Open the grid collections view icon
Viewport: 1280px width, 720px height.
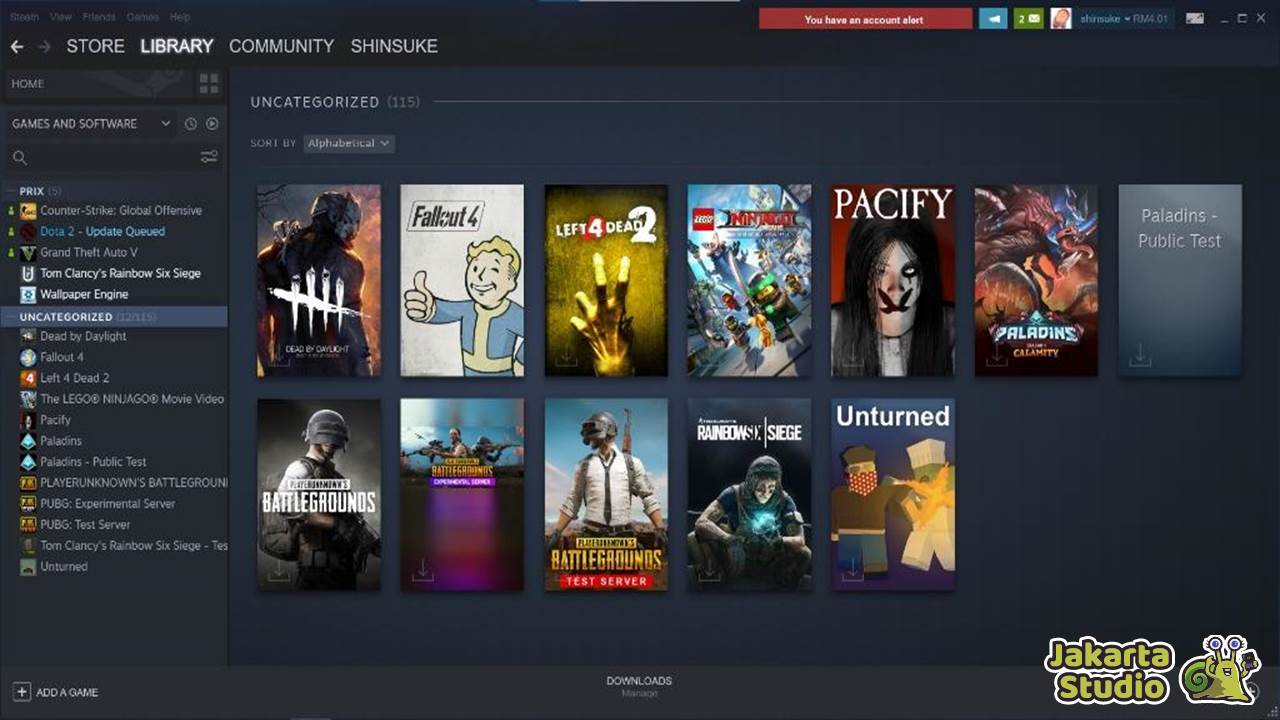pos(208,84)
